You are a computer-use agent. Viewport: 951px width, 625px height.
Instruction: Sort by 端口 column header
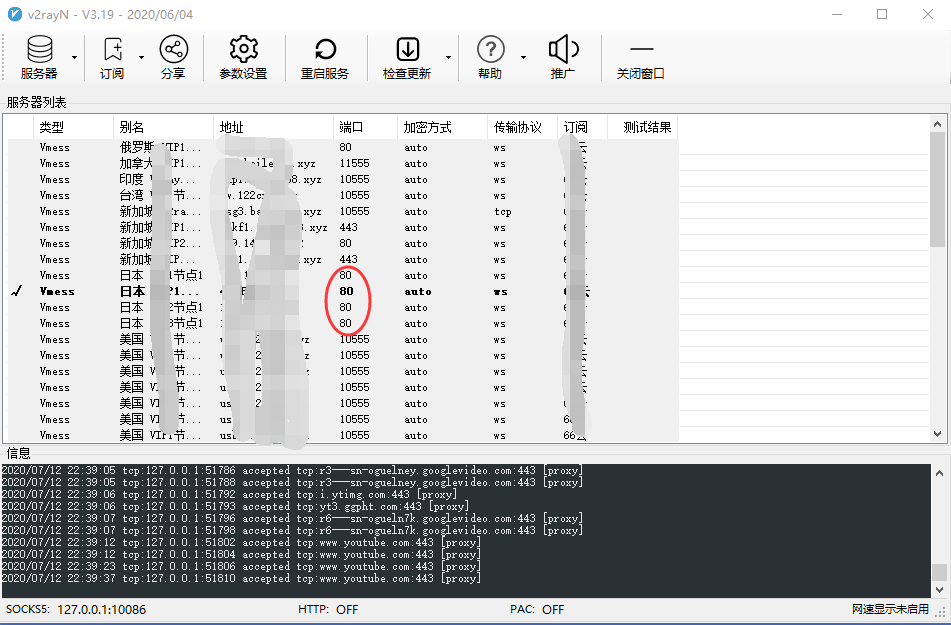365,127
